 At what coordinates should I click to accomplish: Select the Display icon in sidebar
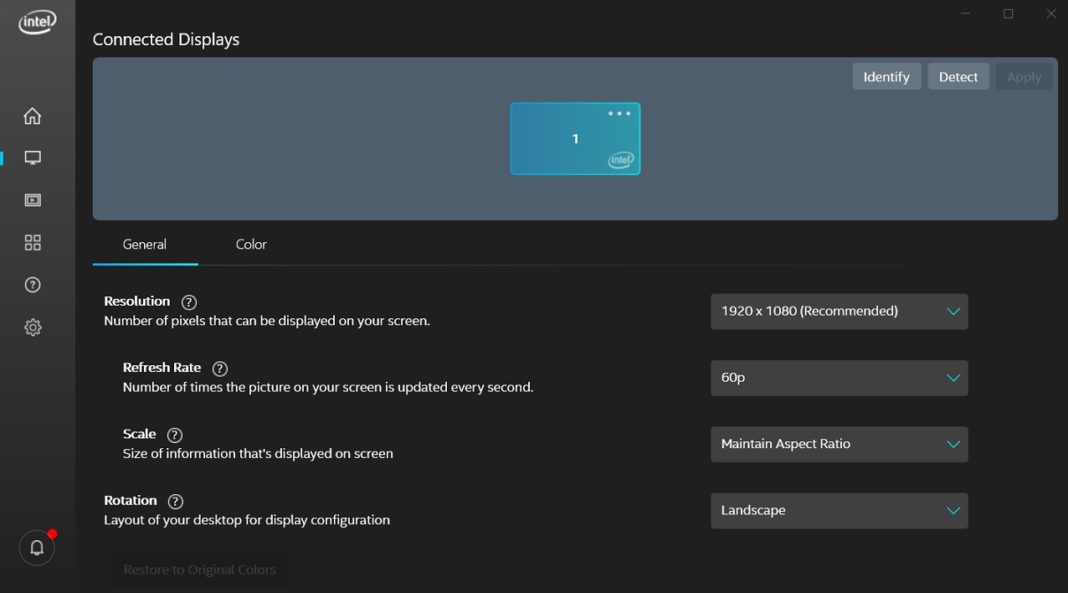point(32,157)
